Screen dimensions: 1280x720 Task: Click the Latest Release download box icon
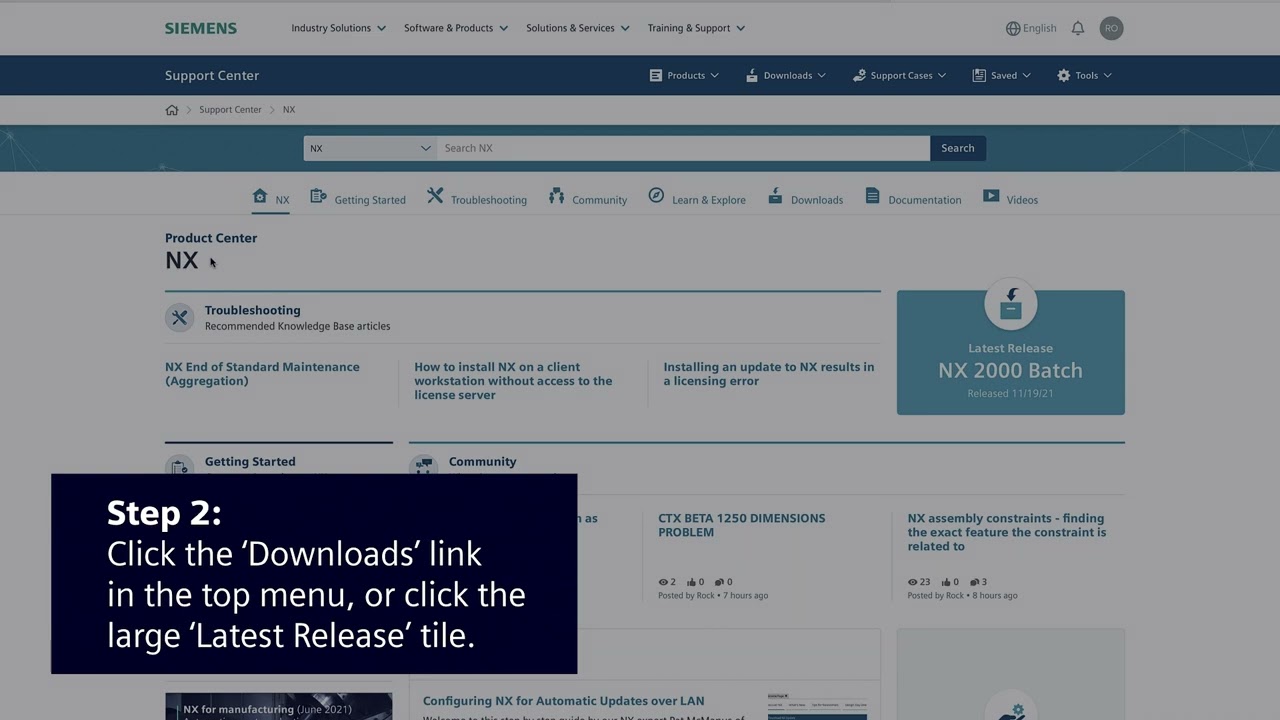(x=1011, y=303)
